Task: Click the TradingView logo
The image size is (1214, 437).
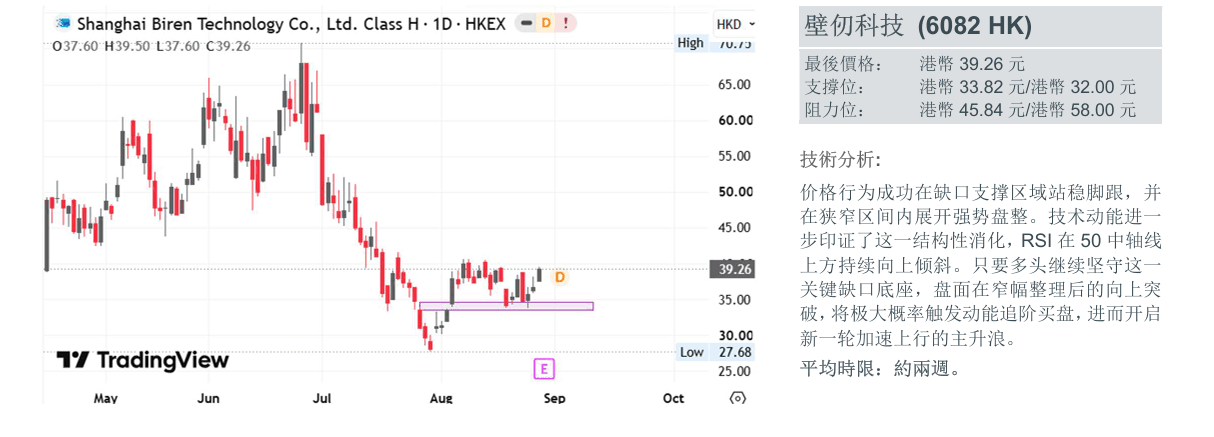Action: point(142,361)
